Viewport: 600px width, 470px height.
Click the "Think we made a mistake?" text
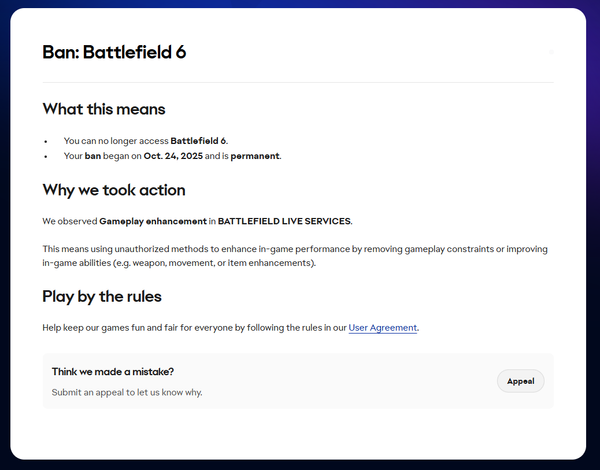point(113,372)
